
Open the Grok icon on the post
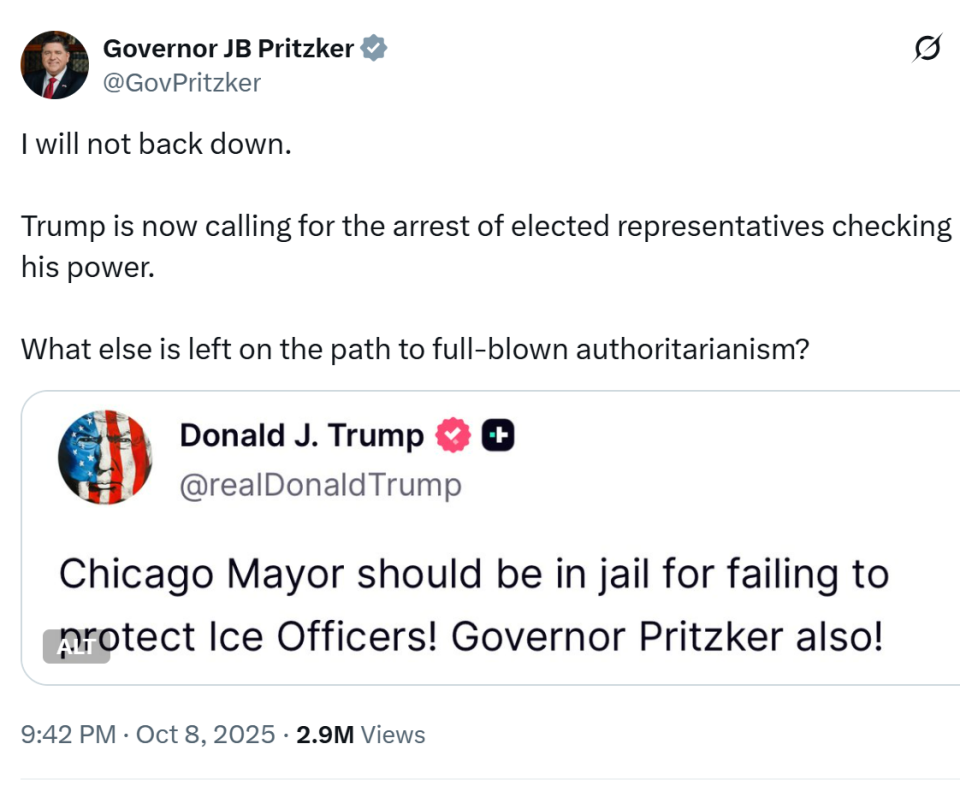pos(927,48)
